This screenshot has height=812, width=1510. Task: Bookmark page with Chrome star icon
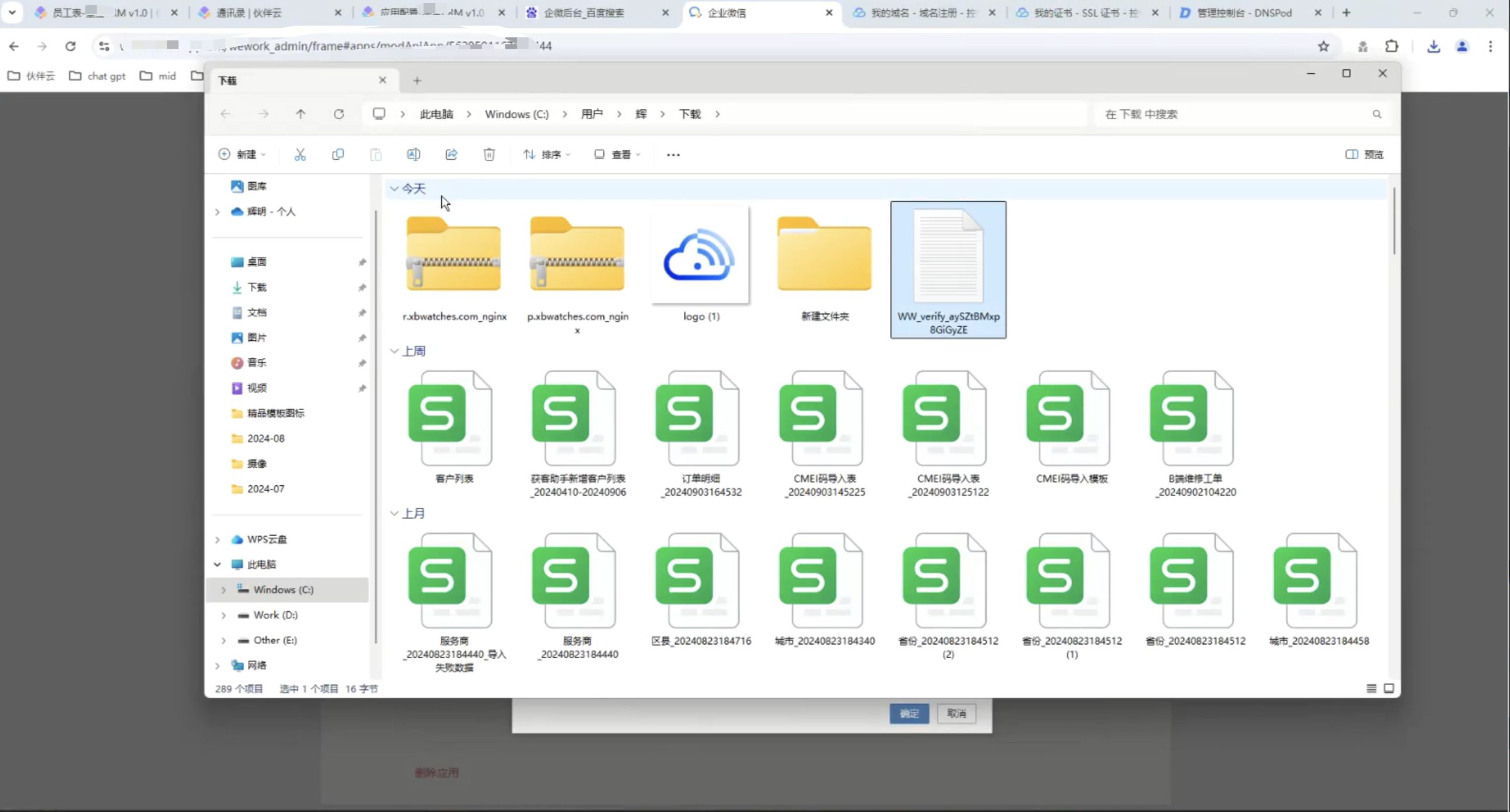click(1324, 46)
